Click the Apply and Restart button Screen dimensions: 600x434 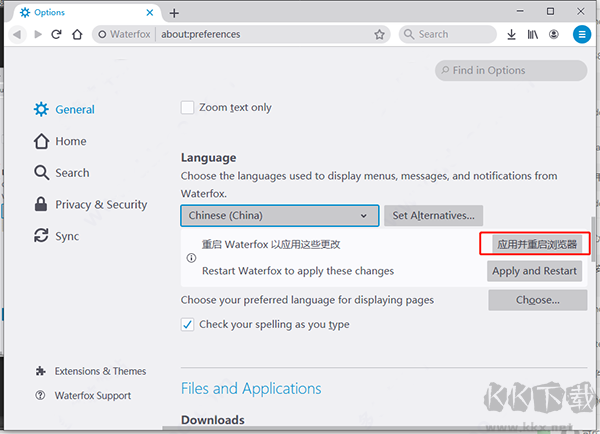pyautogui.click(x=534, y=271)
